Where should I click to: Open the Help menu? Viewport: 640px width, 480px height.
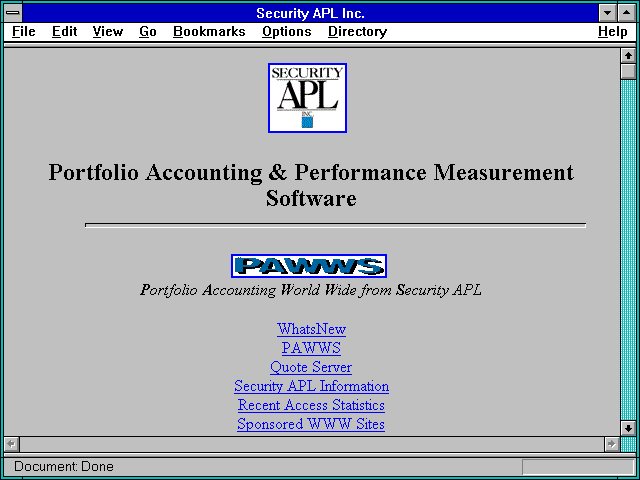point(612,31)
